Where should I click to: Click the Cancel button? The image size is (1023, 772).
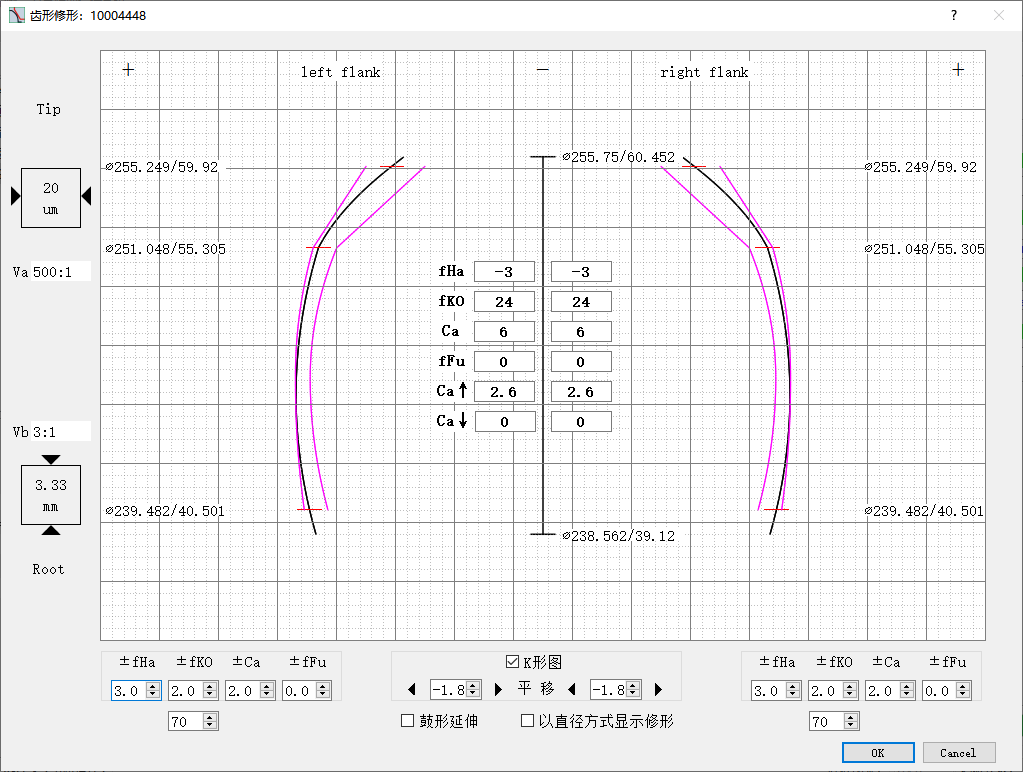pos(958,752)
